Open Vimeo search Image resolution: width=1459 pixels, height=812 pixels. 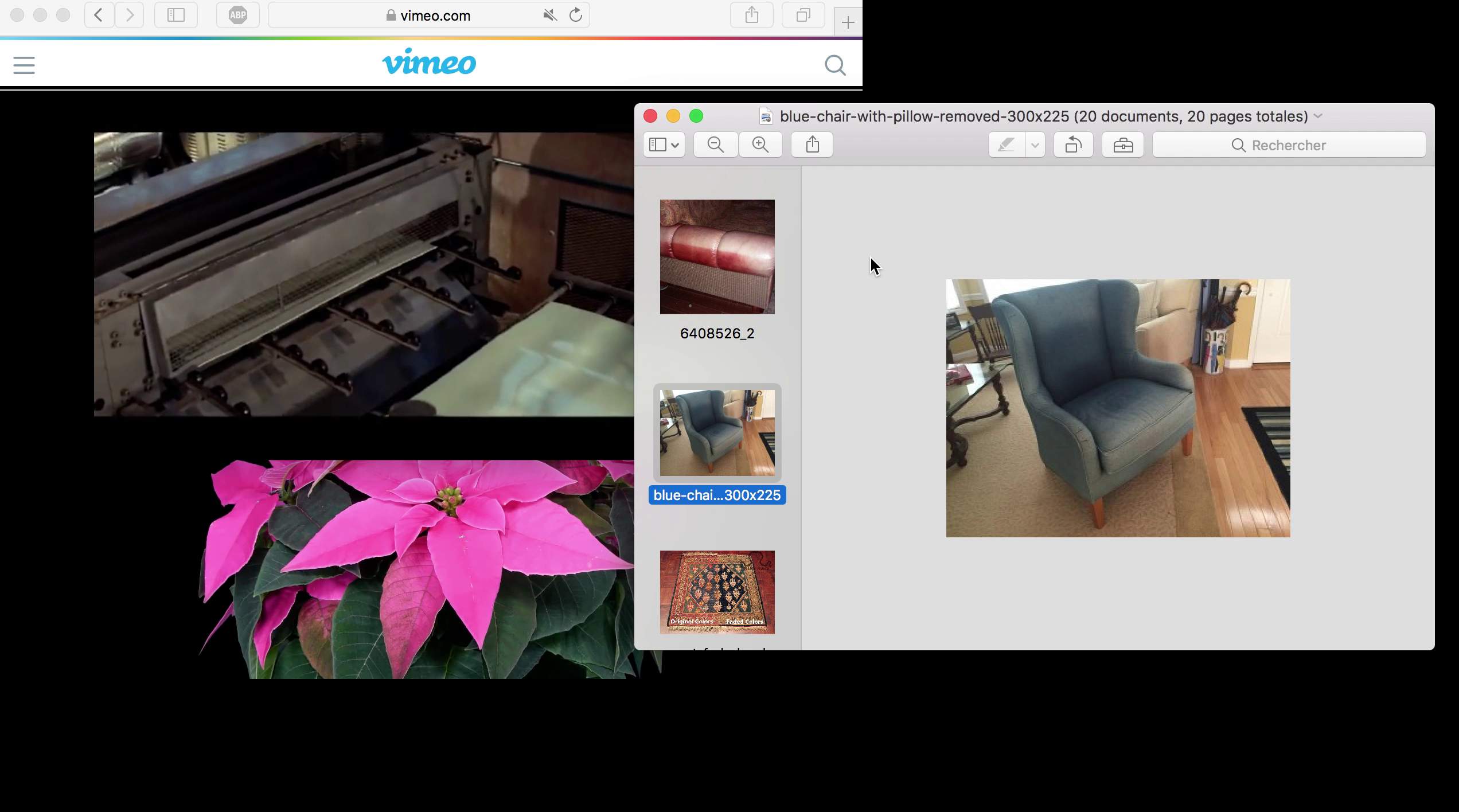pyautogui.click(x=836, y=65)
